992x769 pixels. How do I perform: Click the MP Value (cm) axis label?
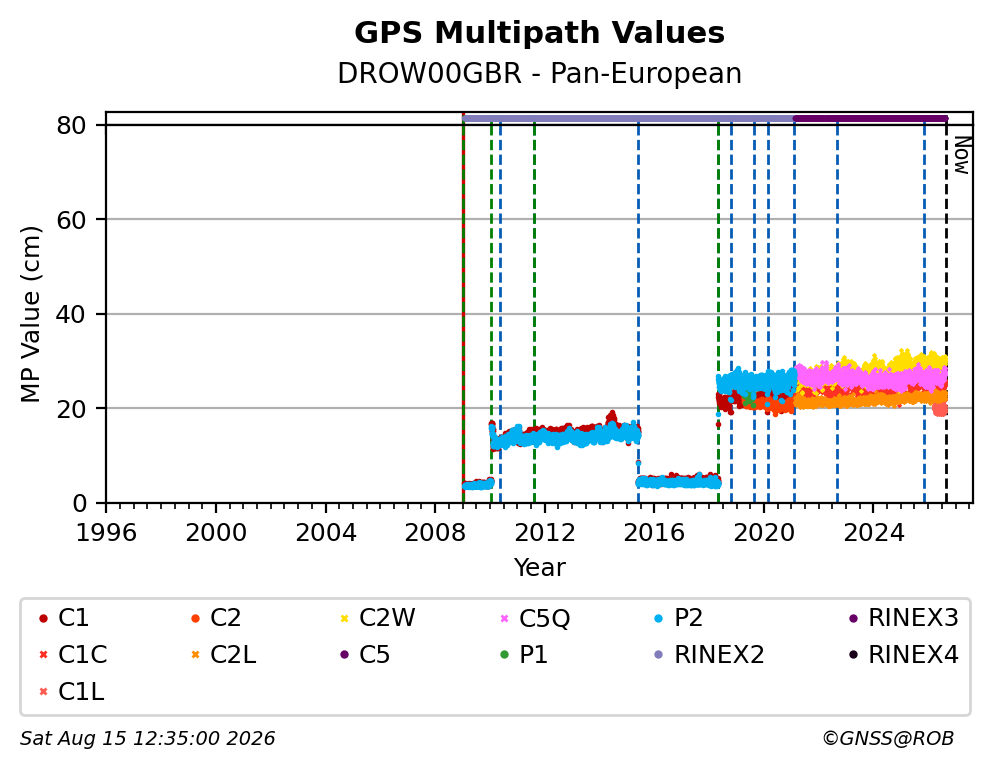pyautogui.click(x=30, y=314)
